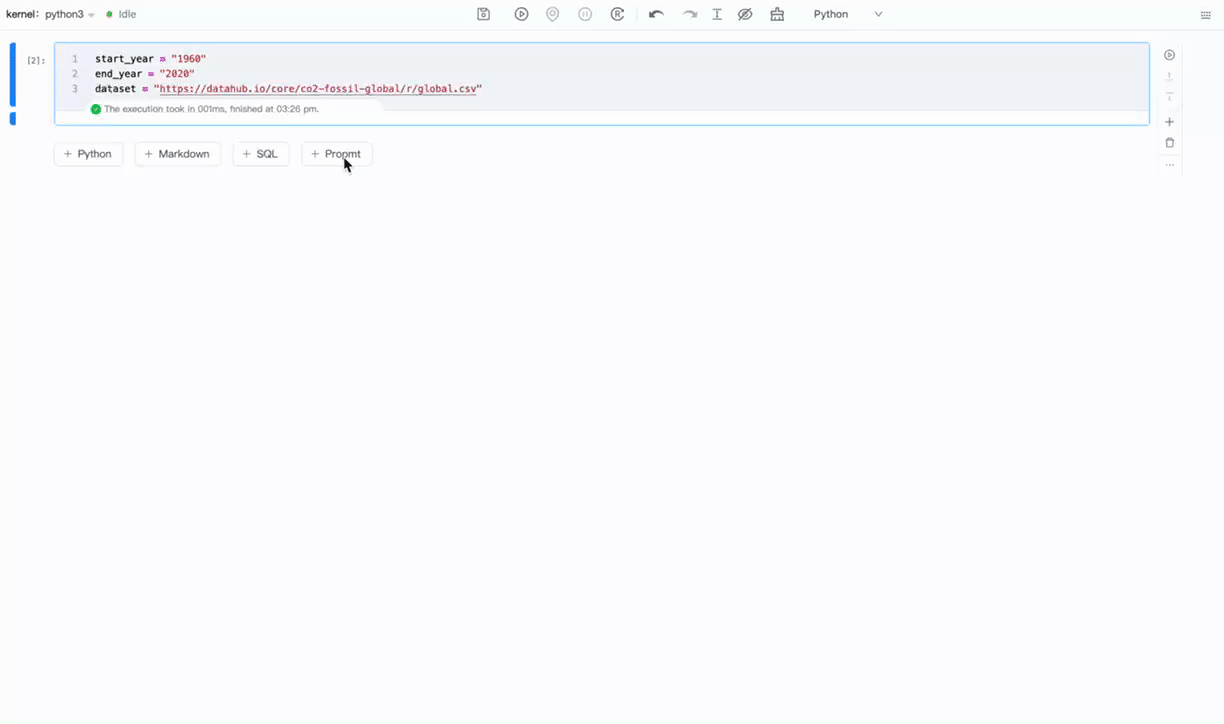1224x724 pixels.
Task: Open more cell options ellipsis
Action: 1170,165
